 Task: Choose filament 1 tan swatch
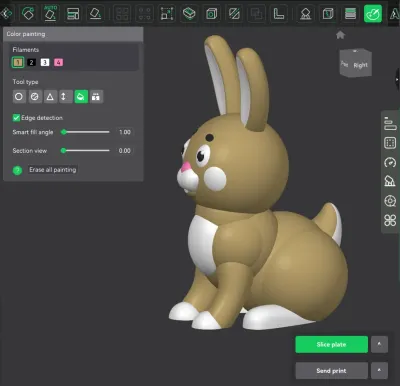click(x=18, y=62)
